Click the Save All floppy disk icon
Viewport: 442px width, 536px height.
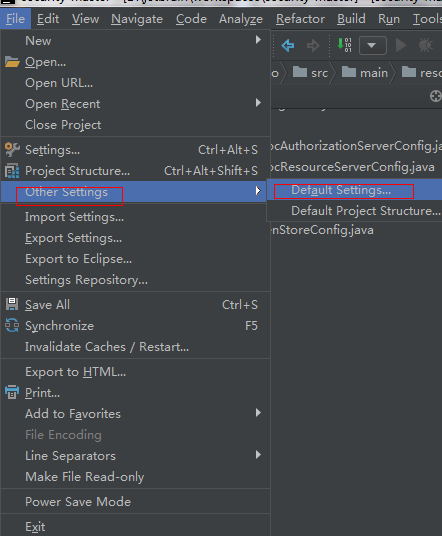tap(12, 304)
